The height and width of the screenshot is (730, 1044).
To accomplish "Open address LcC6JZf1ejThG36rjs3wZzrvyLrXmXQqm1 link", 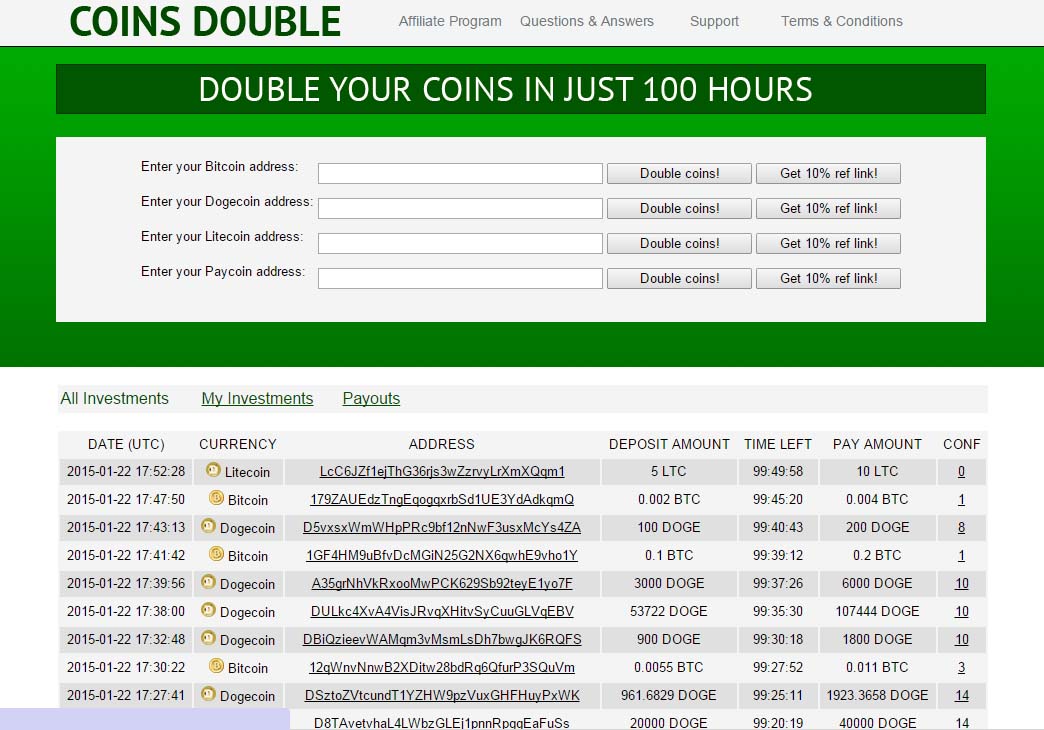I will click(x=442, y=472).
